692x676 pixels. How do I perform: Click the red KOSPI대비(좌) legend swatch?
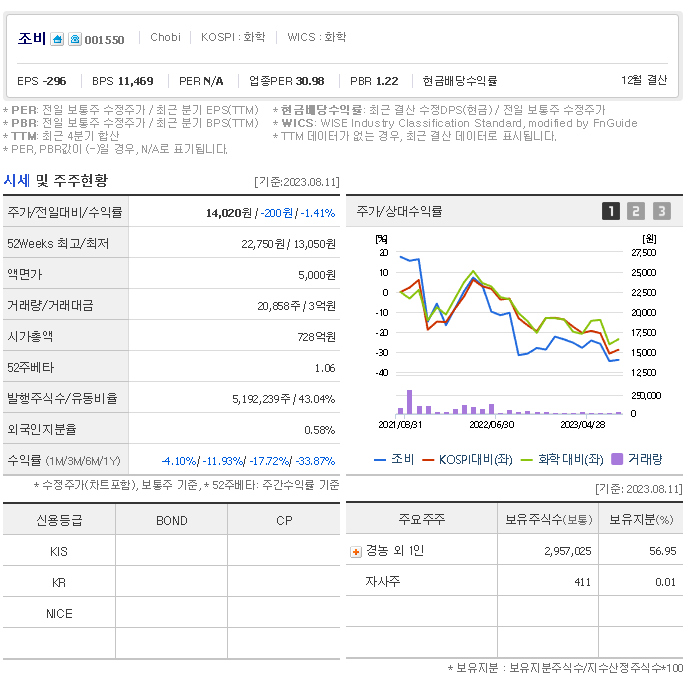tap(428, 460)
